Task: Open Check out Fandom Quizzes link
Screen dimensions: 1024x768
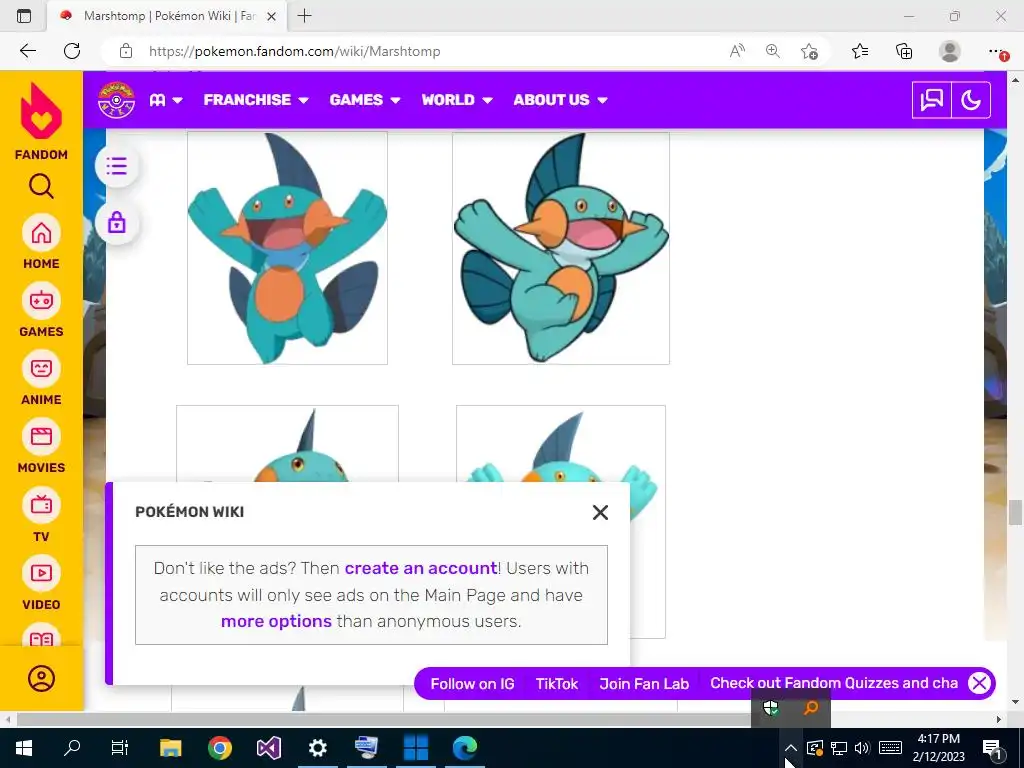Action: [833, 683]
